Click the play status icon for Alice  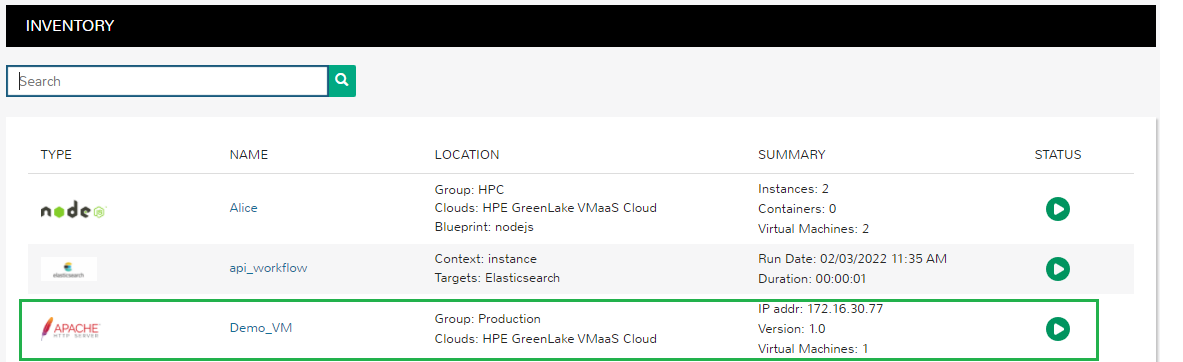coord(1058,209)
